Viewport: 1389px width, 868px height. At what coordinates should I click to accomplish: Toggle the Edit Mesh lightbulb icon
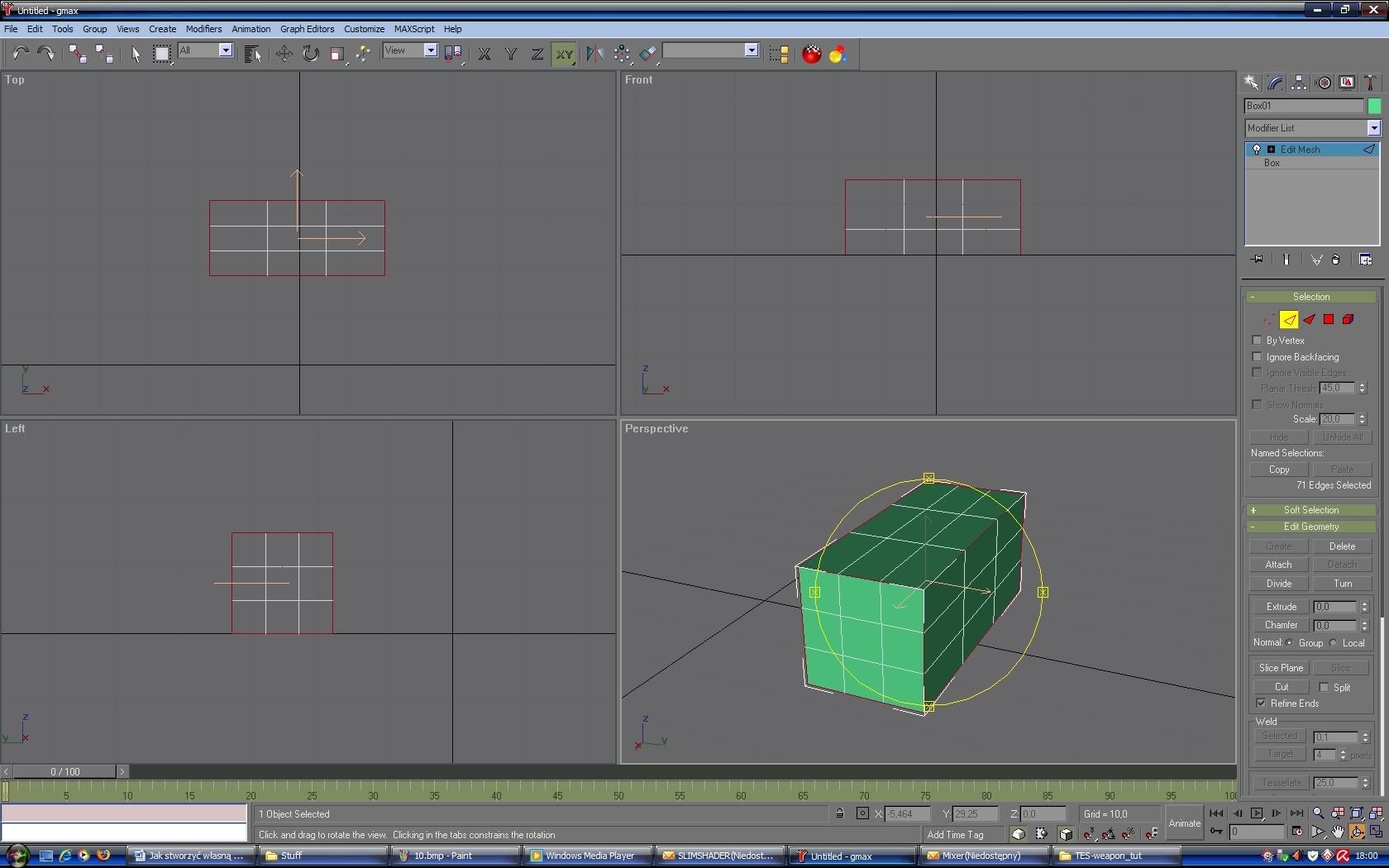(1257, 150)
